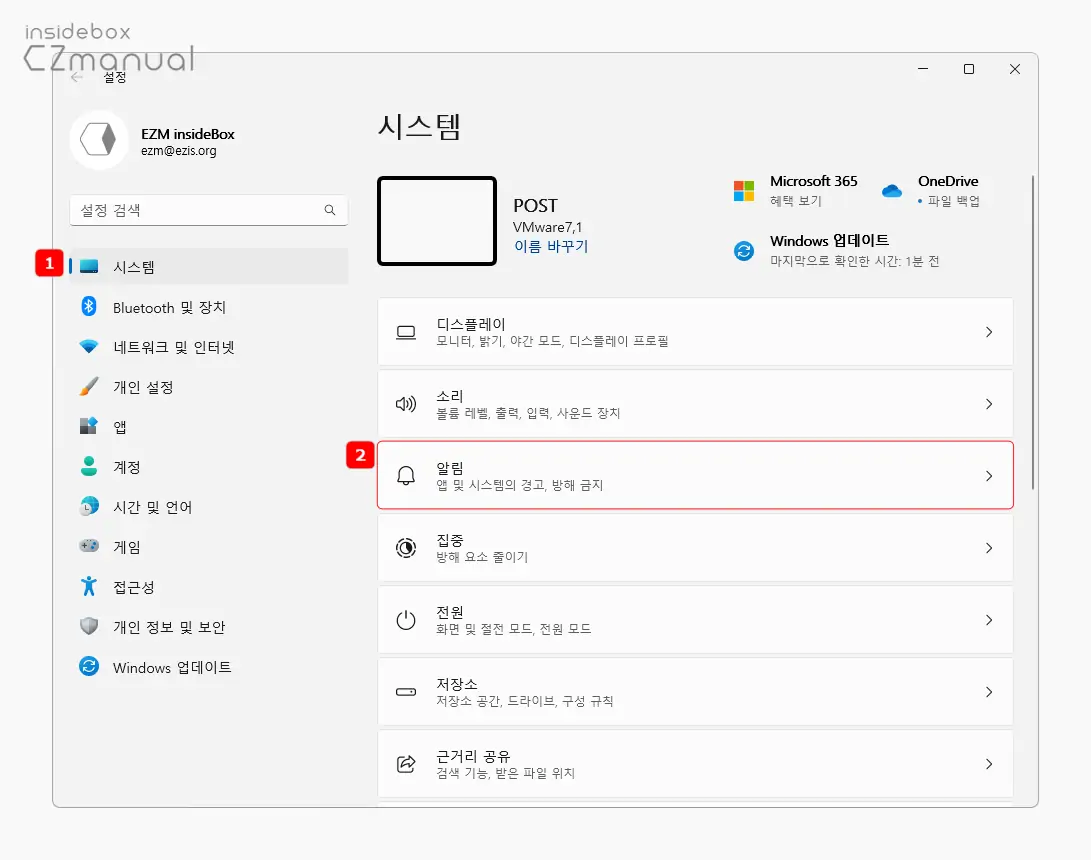Image resolution: width=1091 pixels, height=860 pixels.
Task: Click the bell icon for 알림 notifications
Action: 405,476
